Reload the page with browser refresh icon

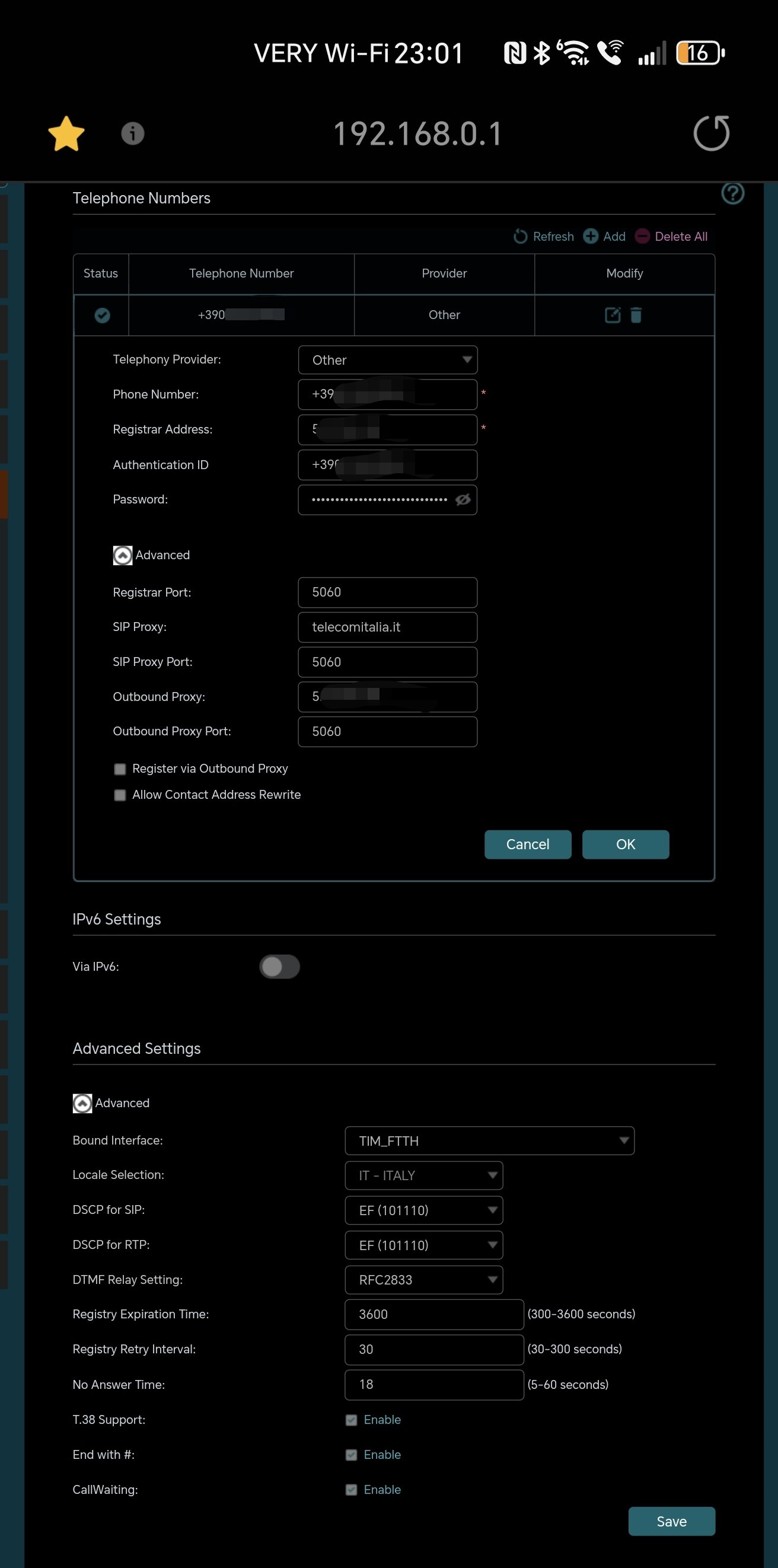click(711, 133)
